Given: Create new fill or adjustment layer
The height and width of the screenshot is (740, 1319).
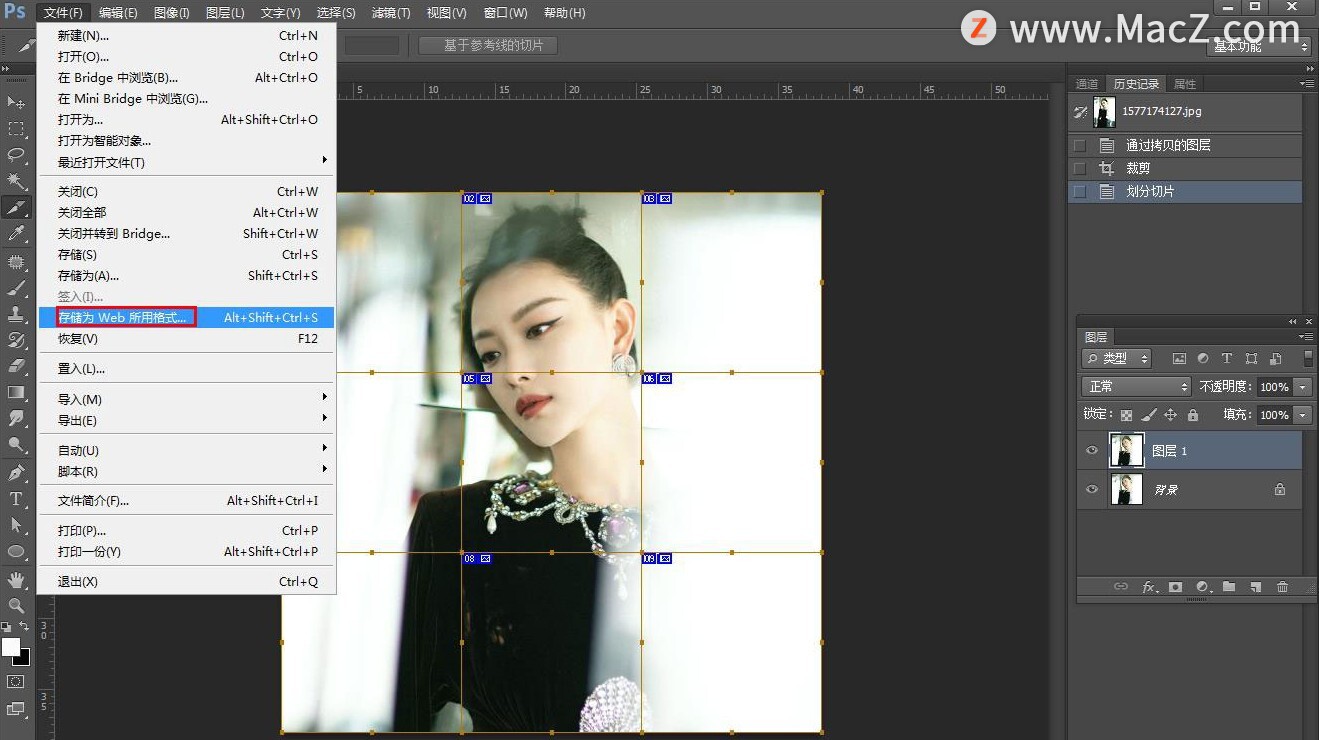Looking at the screenshot, I should point(1202,587).
